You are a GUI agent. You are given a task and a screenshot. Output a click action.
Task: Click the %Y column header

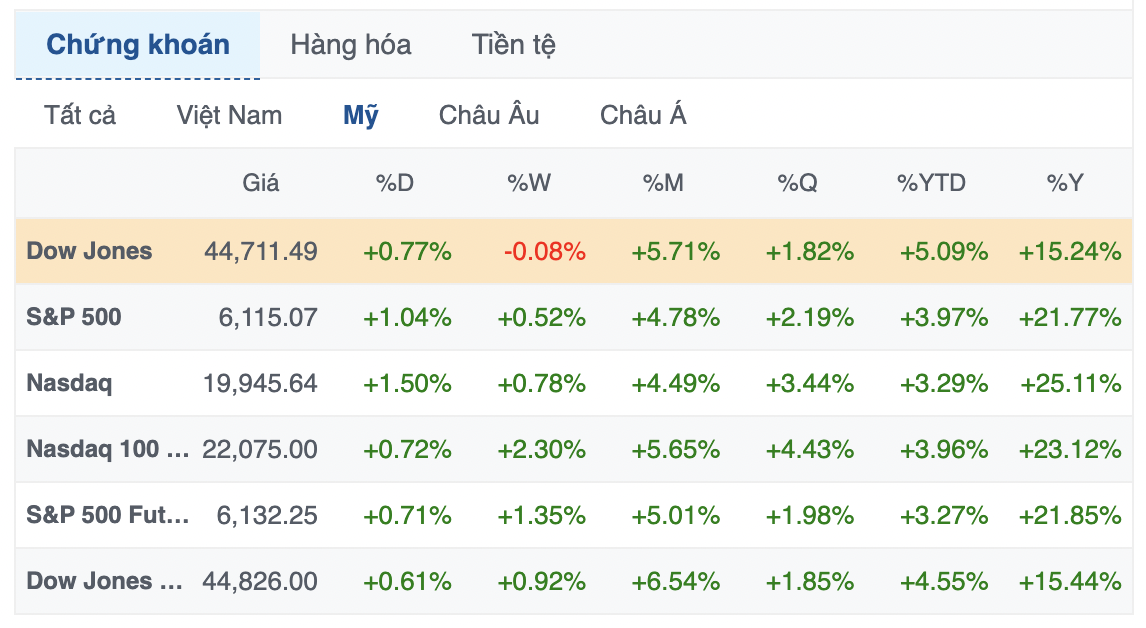1065,183
